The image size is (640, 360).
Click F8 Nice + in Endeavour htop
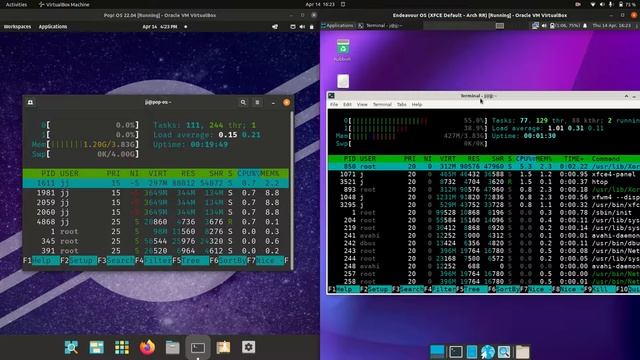(568, 289)
